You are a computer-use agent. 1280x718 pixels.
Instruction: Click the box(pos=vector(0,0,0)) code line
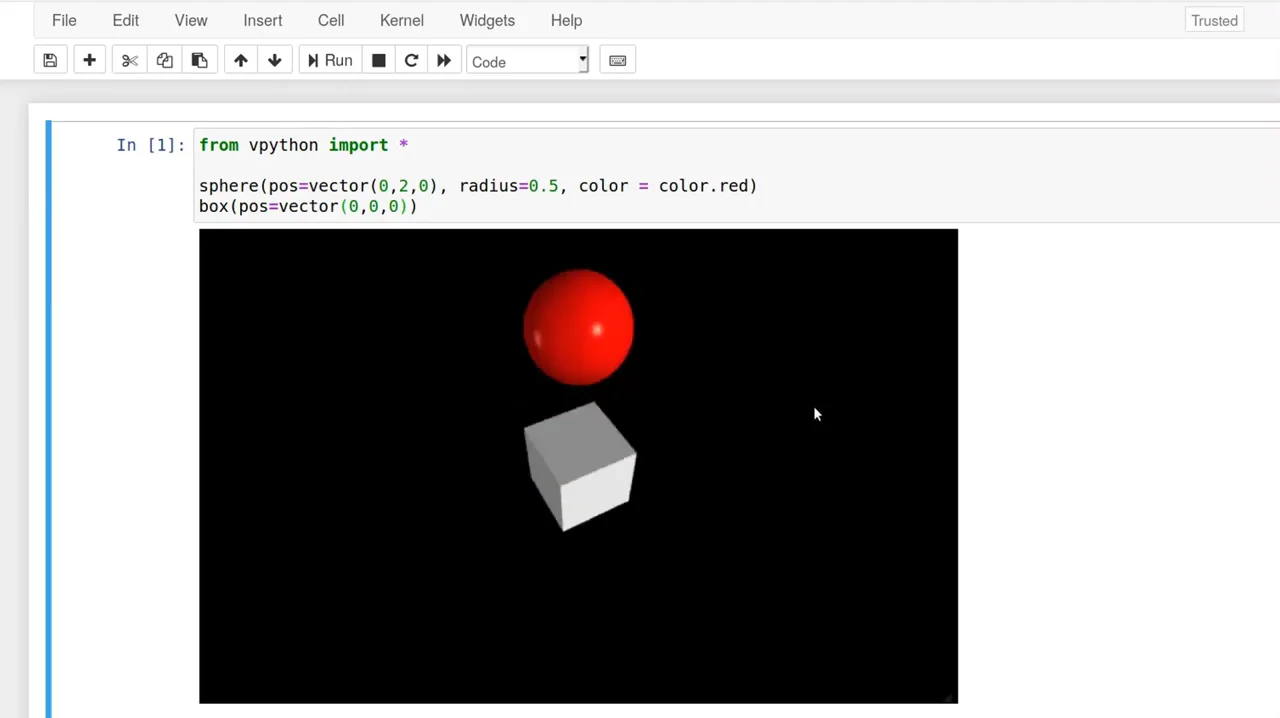308,206
